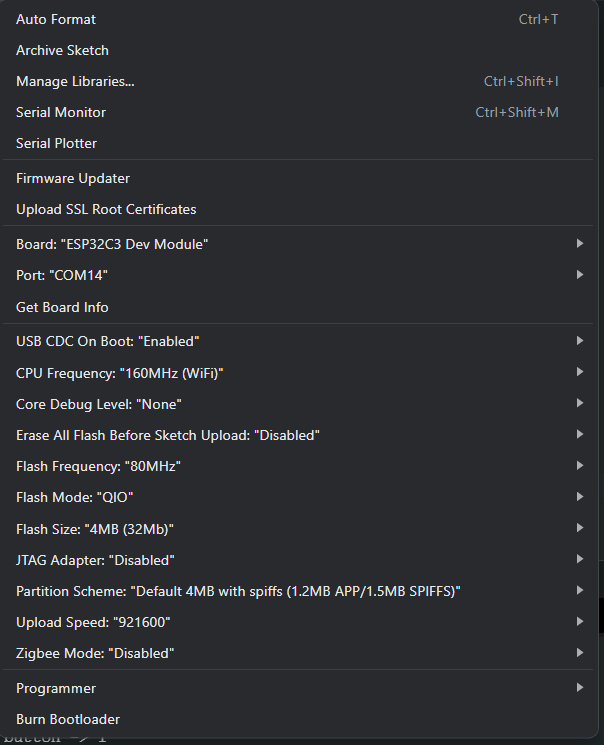
Task: Expand the Programmer submenu arrow
Action: pos(579,688)
